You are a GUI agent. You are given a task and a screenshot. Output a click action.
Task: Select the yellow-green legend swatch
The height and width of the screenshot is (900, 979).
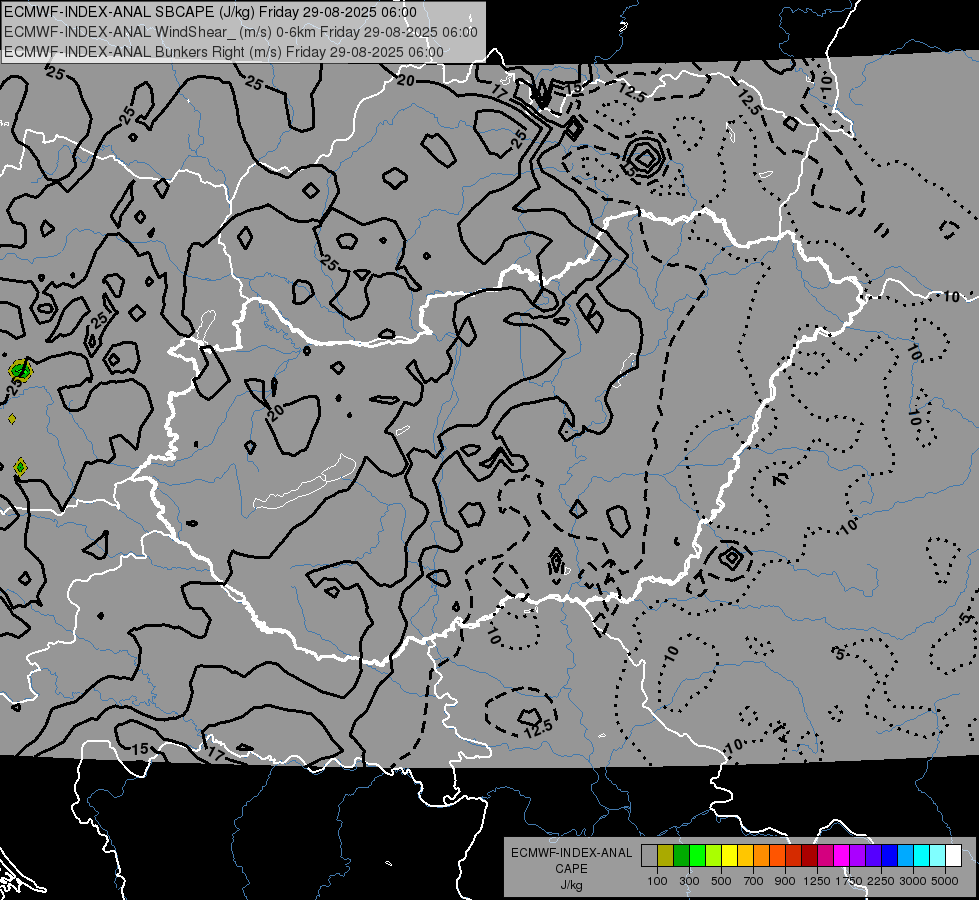(x=713, y=856)
